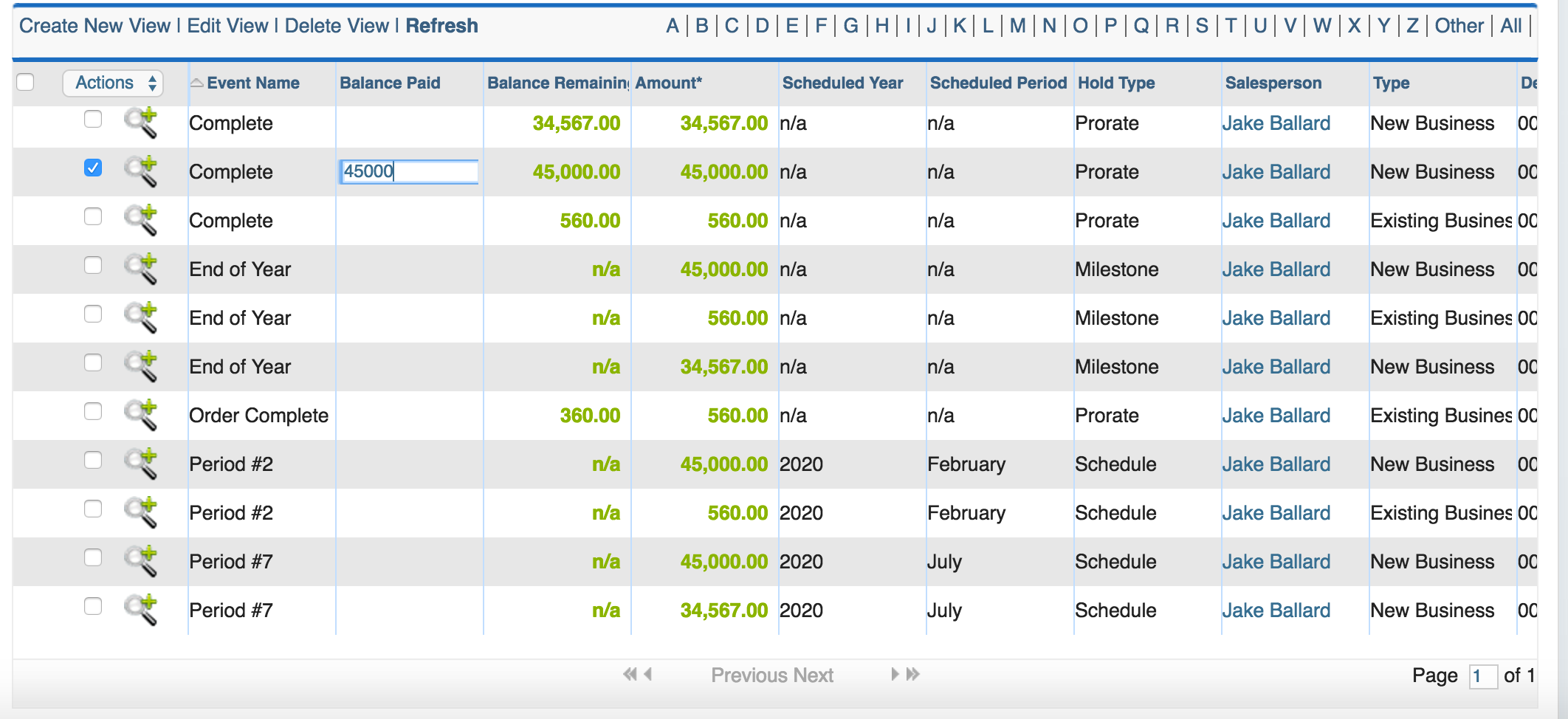Viewport: 1568px width, 719px height.
Task: Open detail icon for the 34,567.00 Complete row
Action: [140, 123]
